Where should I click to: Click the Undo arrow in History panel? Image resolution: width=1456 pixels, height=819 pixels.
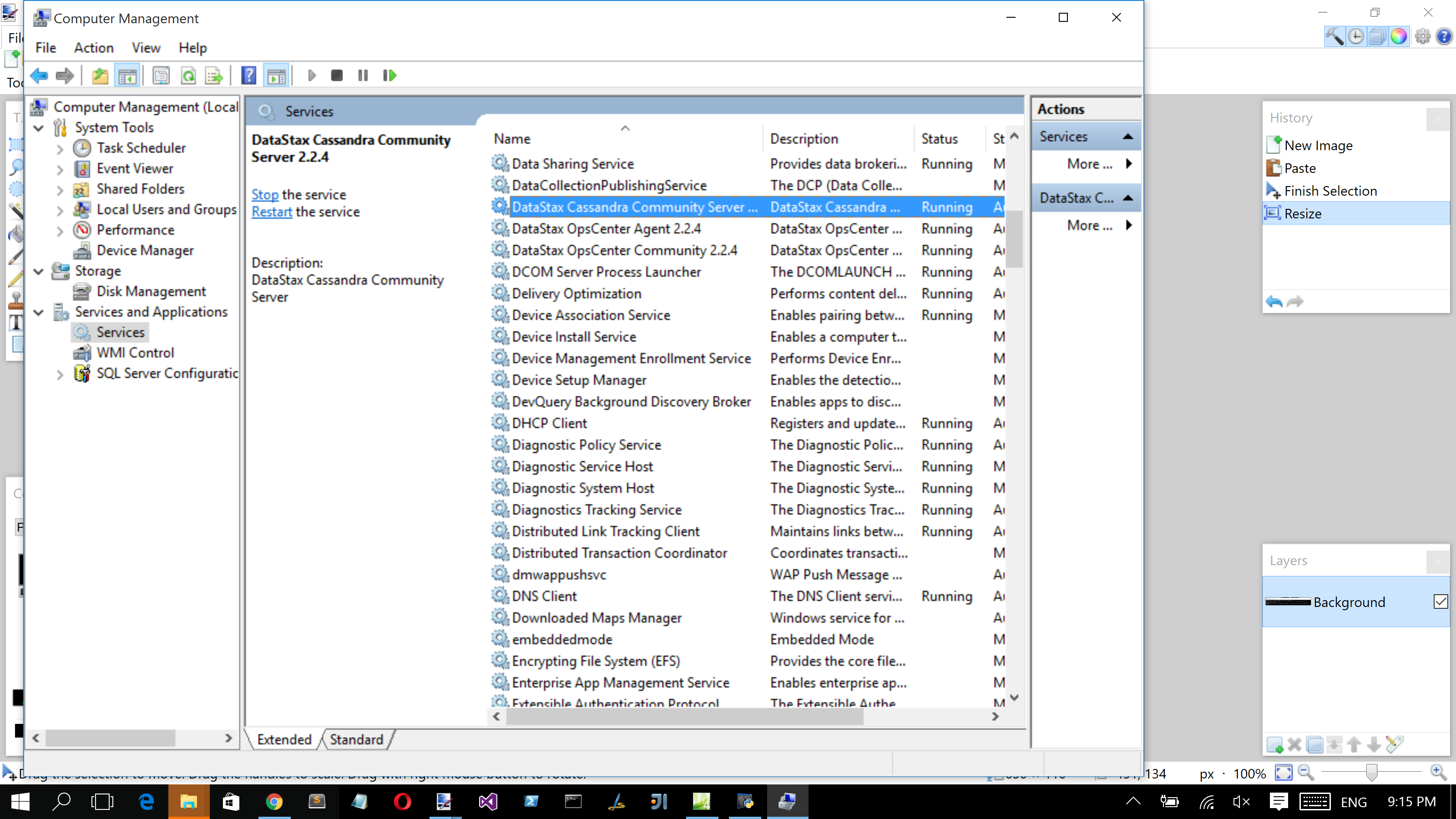pyautogui.click(x=1274, y=301)
